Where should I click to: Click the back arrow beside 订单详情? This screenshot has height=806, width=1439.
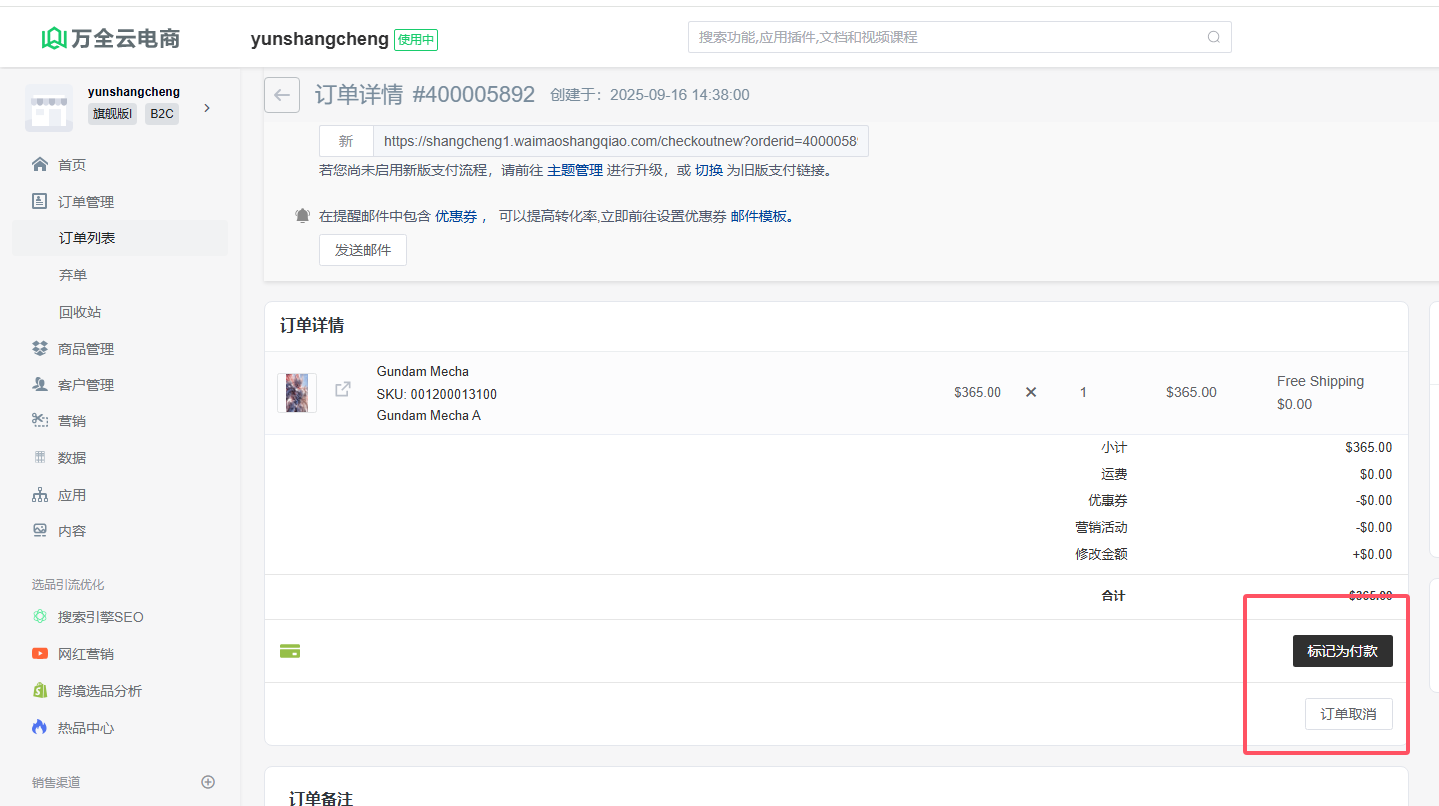(282, 95)
